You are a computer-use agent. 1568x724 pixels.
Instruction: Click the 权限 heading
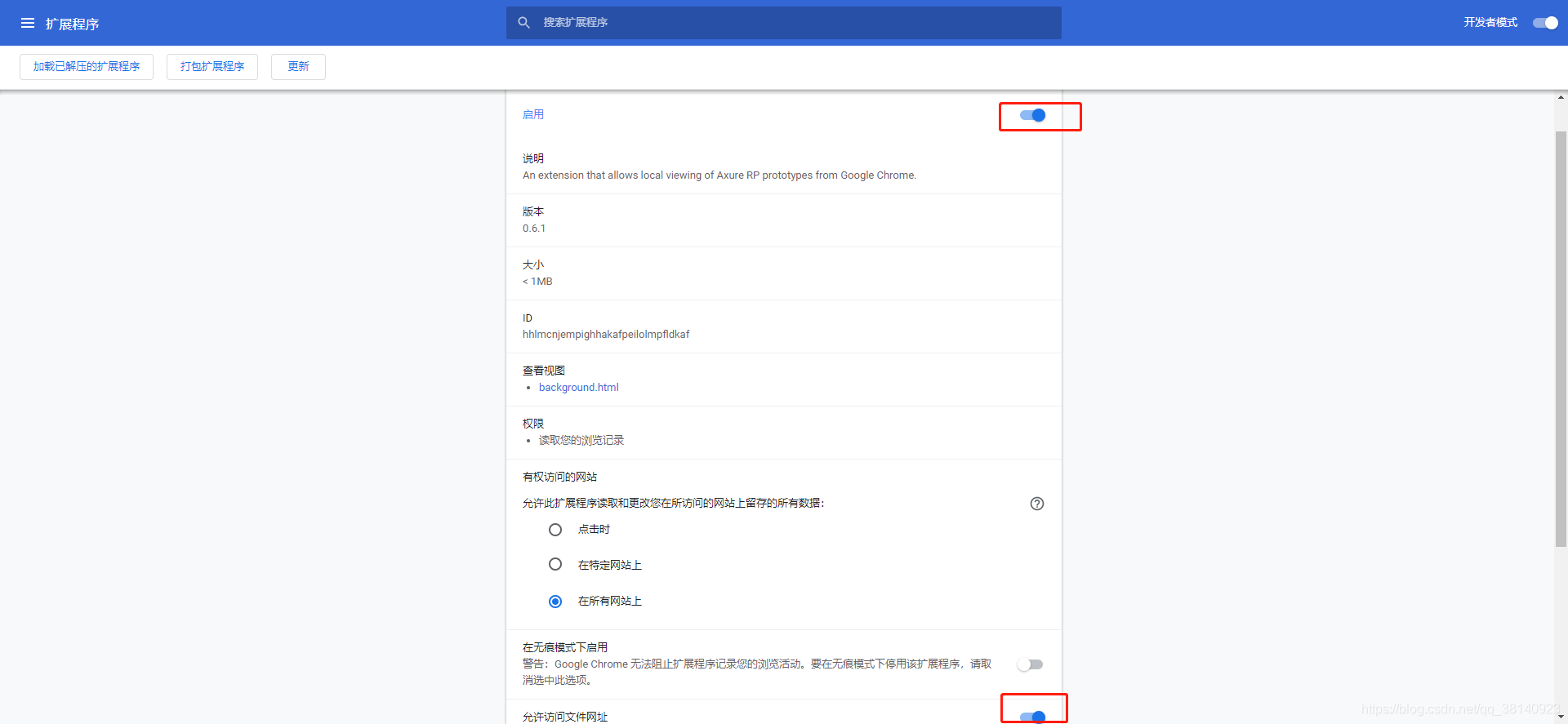pos(533,424)
